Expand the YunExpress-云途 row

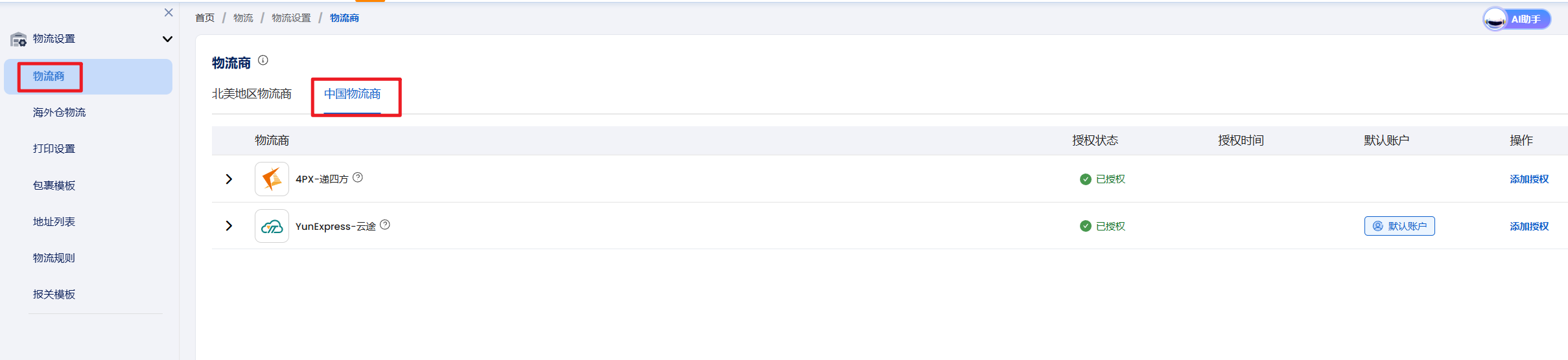coord(229,226)
